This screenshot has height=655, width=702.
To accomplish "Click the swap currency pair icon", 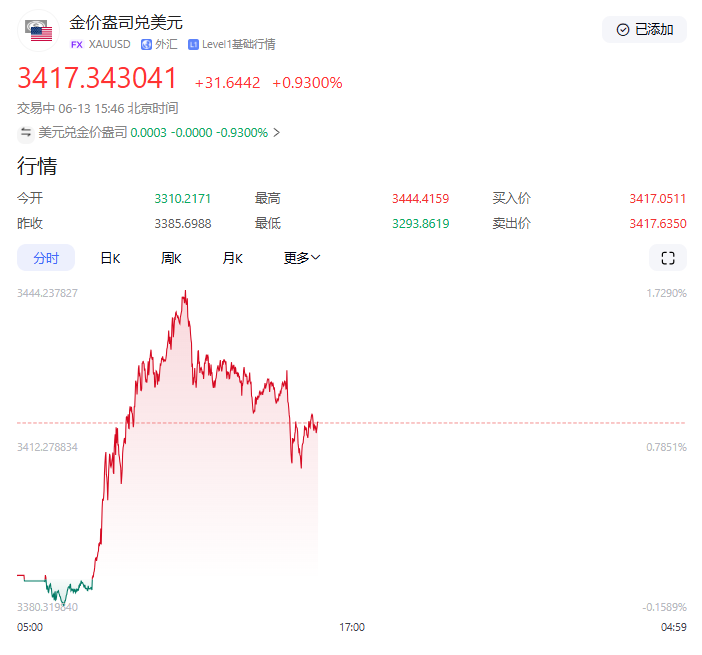I will pos(26,132).
